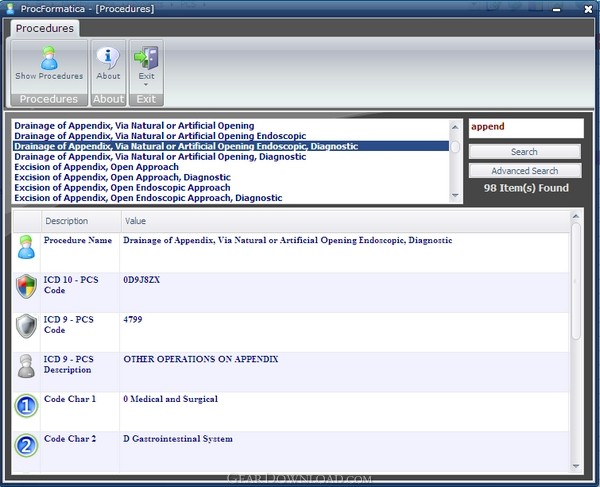Open the About info bubble icon

[108, 57]
